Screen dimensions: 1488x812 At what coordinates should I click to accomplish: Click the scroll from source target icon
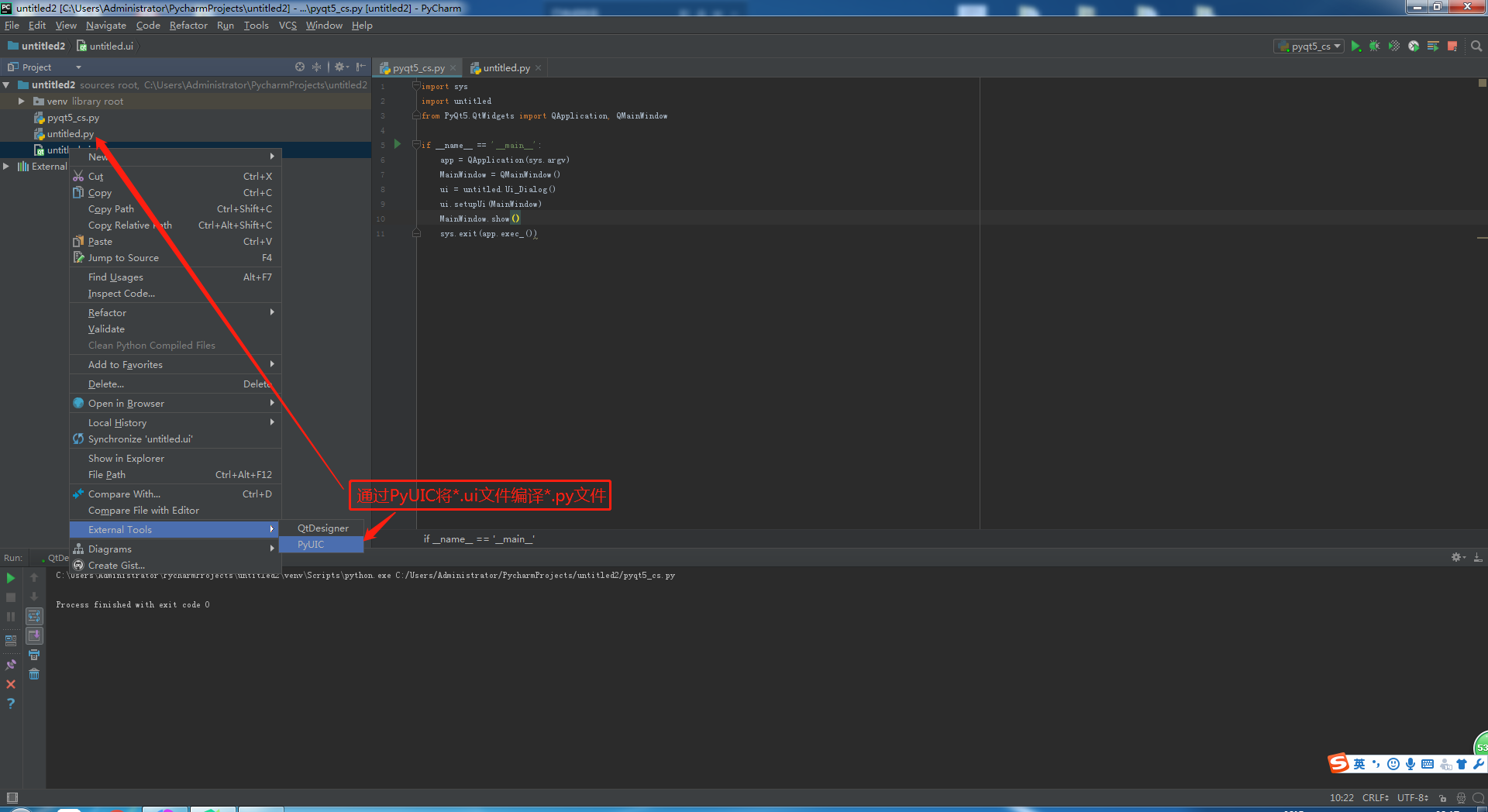pyautogui.click(x=300, y=67)
